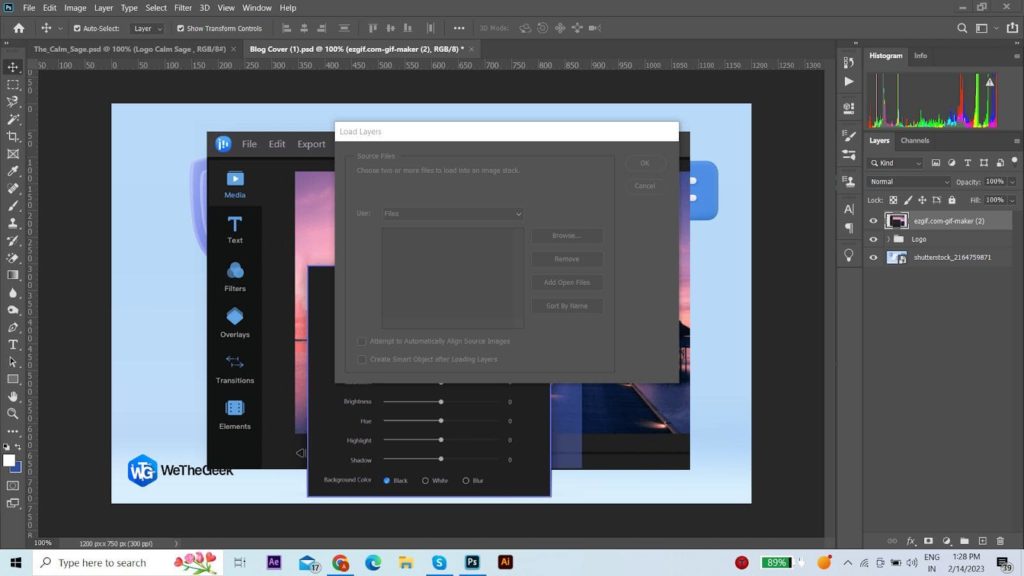The height and width of the screenshot is (576, 1024).
Task: Click the delete layer trash icon
Action: (x=1000, y=541)
